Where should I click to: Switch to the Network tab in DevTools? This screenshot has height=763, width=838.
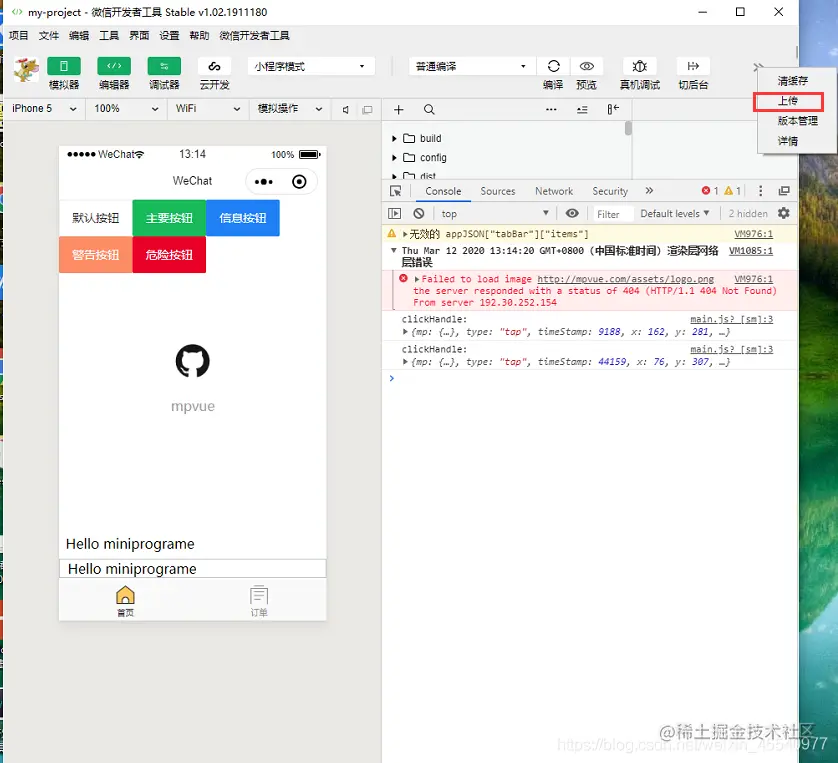point(554,191)
